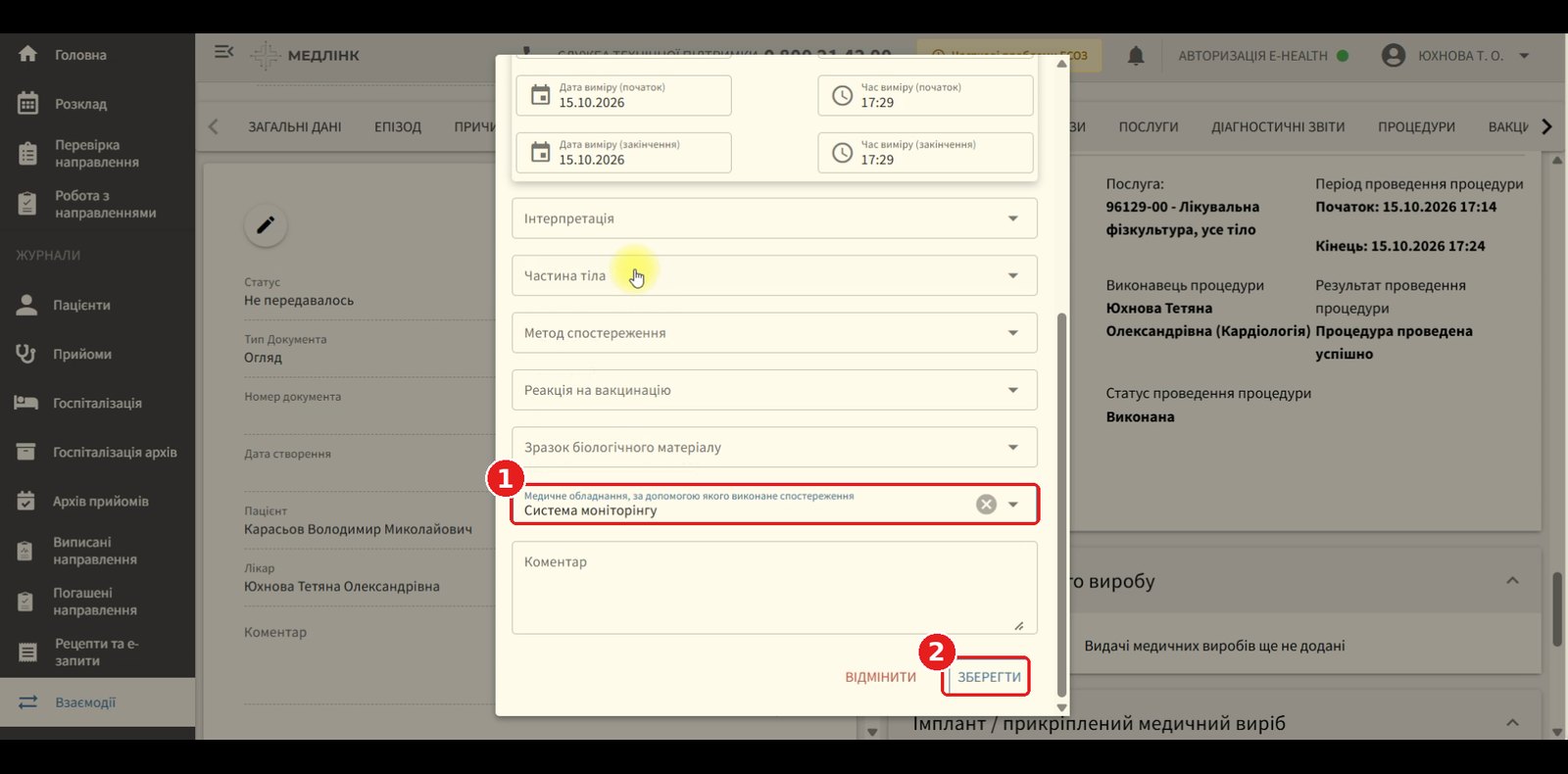Click the pencil edit icon
Image resolution: width=1568 pixels, height=774 pixels.
point(266,225)
